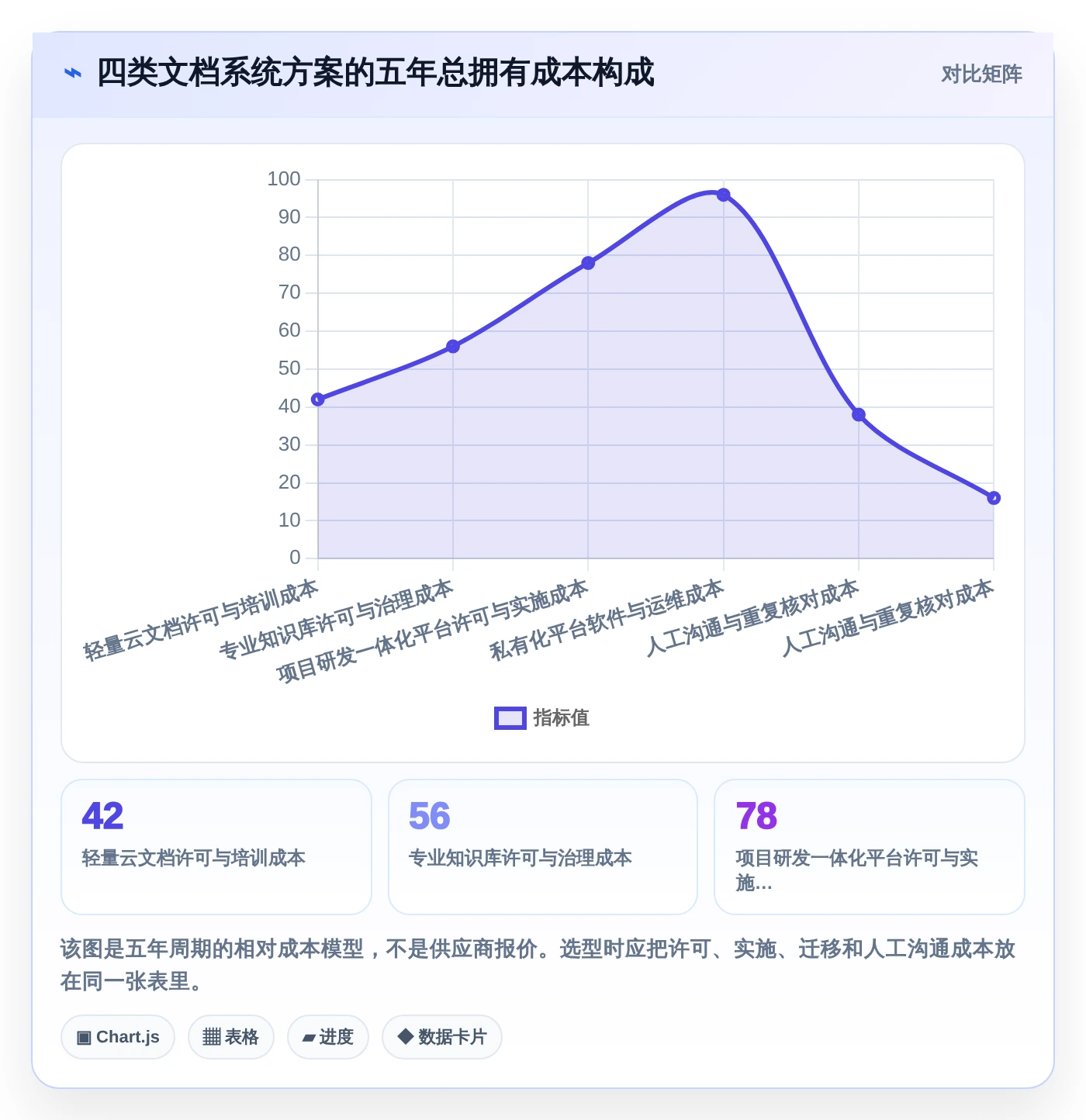Image resolution: width=1086 pixels, height=1120 pixels.
Task: Click the y-axis label 100
Action: pyautogui.click(x=284, y=179)
